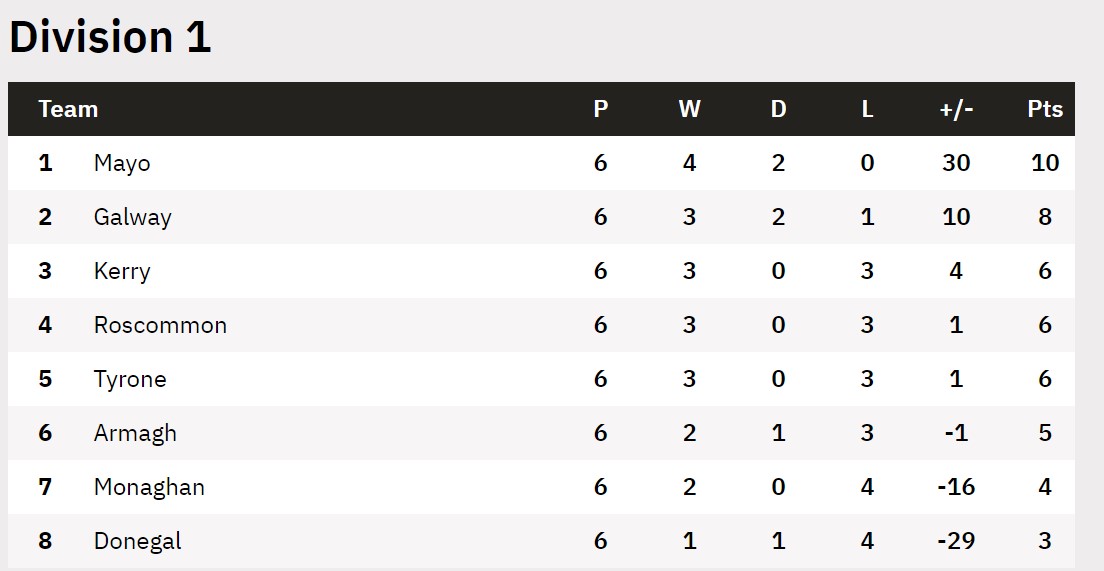Select Galway's score difference of 10
Viewport: 1104px width, 571px height.
point(956,217)
